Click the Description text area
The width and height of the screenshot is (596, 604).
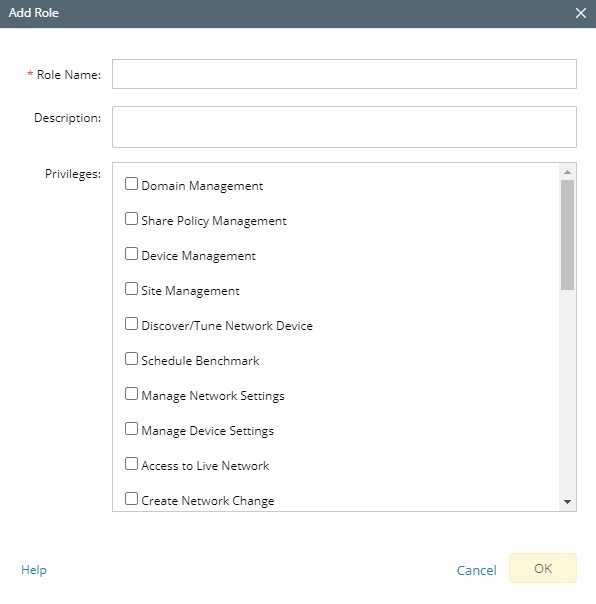point(344,127)
